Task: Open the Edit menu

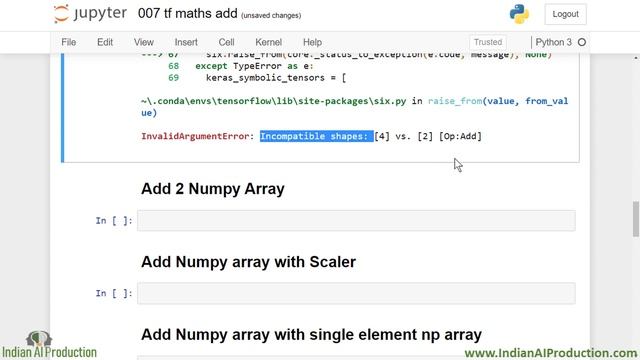Action: click(x=105, y=42)
